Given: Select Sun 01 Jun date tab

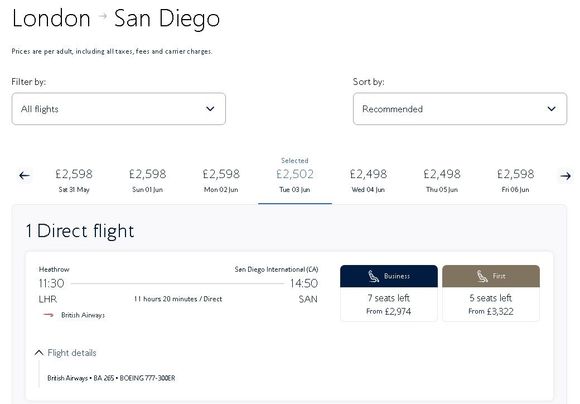Looking at the screenshot, I should 148,180.
